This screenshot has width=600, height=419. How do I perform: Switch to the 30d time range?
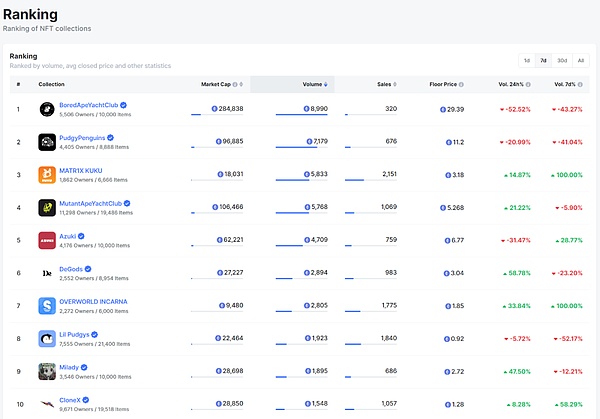[x=562, y=61]
